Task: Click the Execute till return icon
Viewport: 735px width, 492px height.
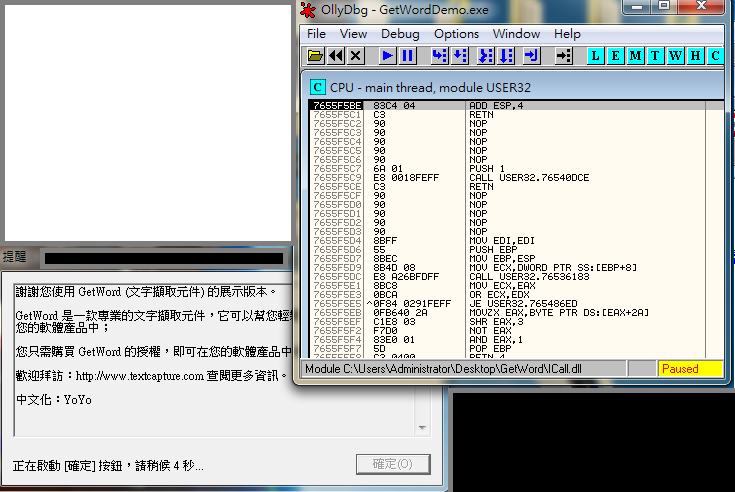Action: click(x=531, y=56)
